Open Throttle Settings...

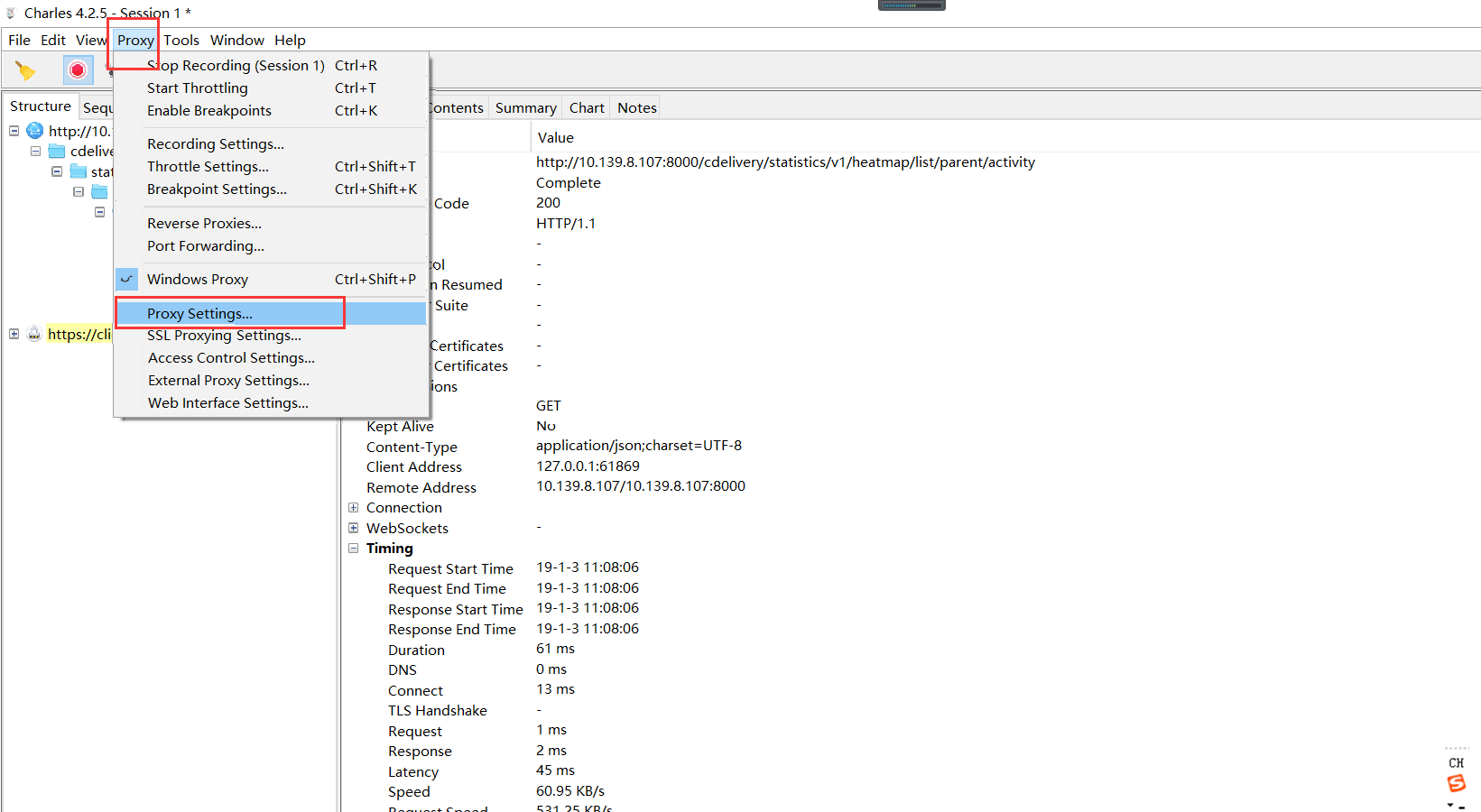pyautogui.click(x=271, y=166)
